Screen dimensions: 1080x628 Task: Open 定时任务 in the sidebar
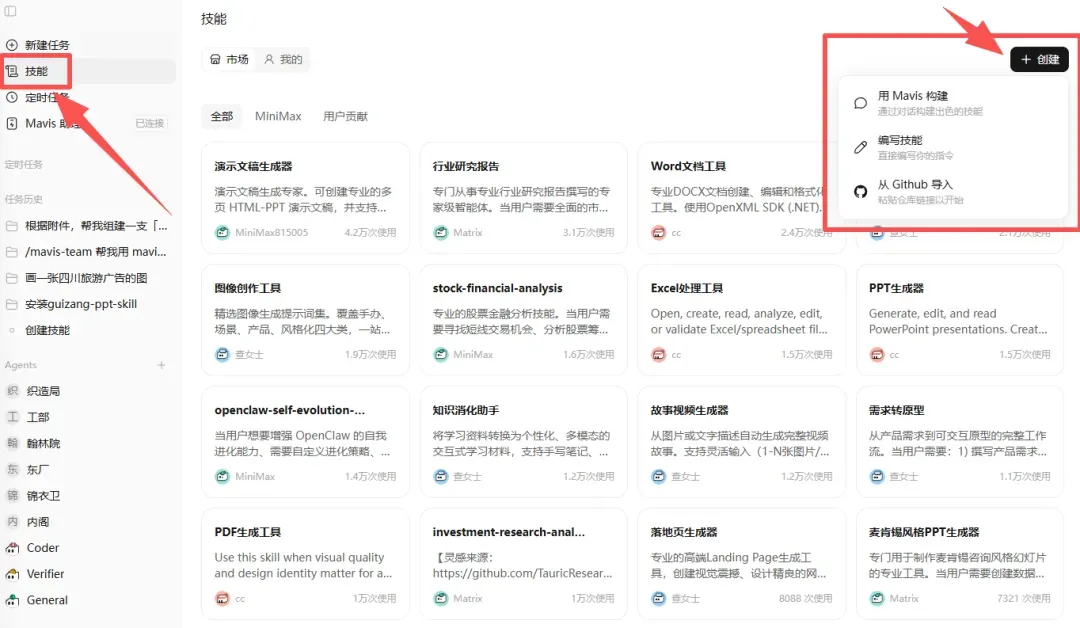[47, 97]
